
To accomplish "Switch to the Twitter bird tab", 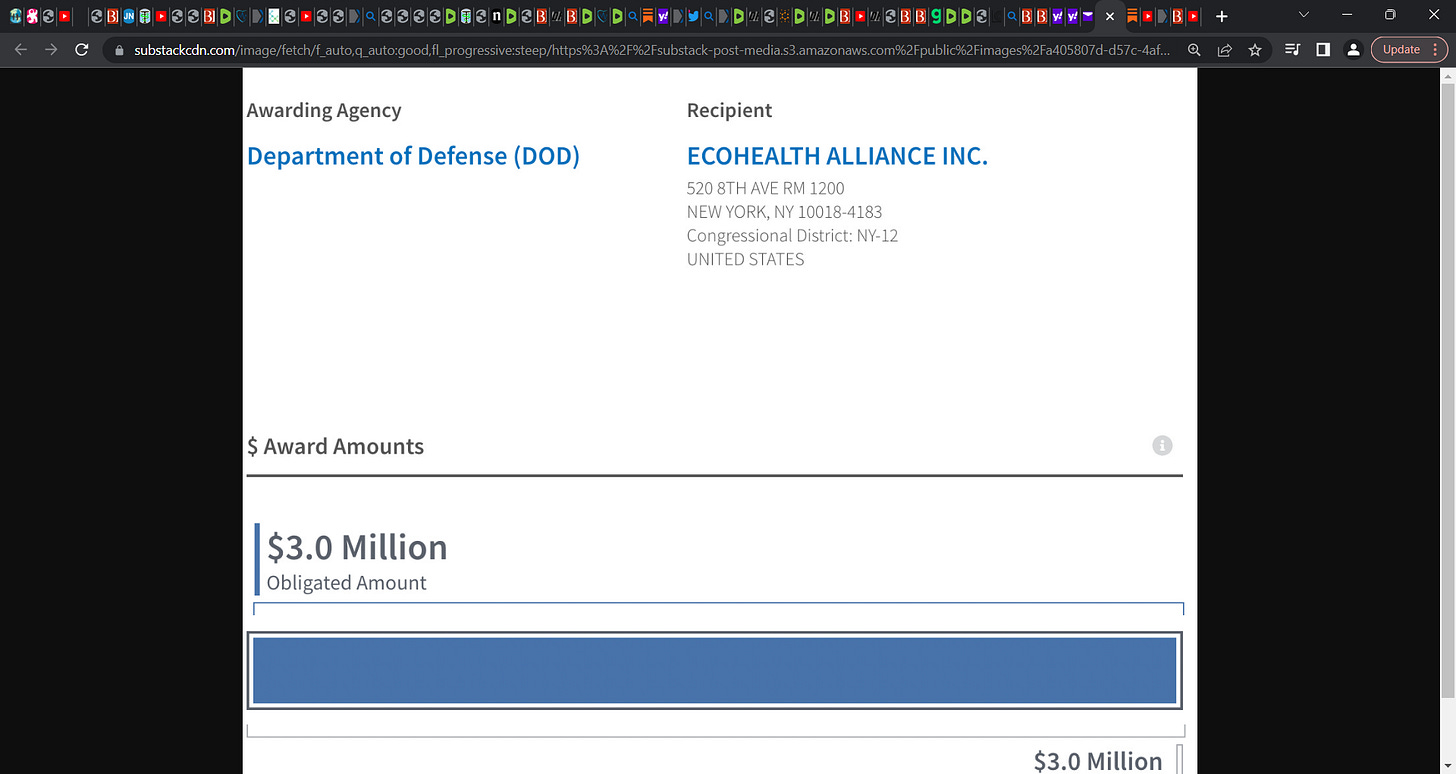I will [x=693, y=16].
